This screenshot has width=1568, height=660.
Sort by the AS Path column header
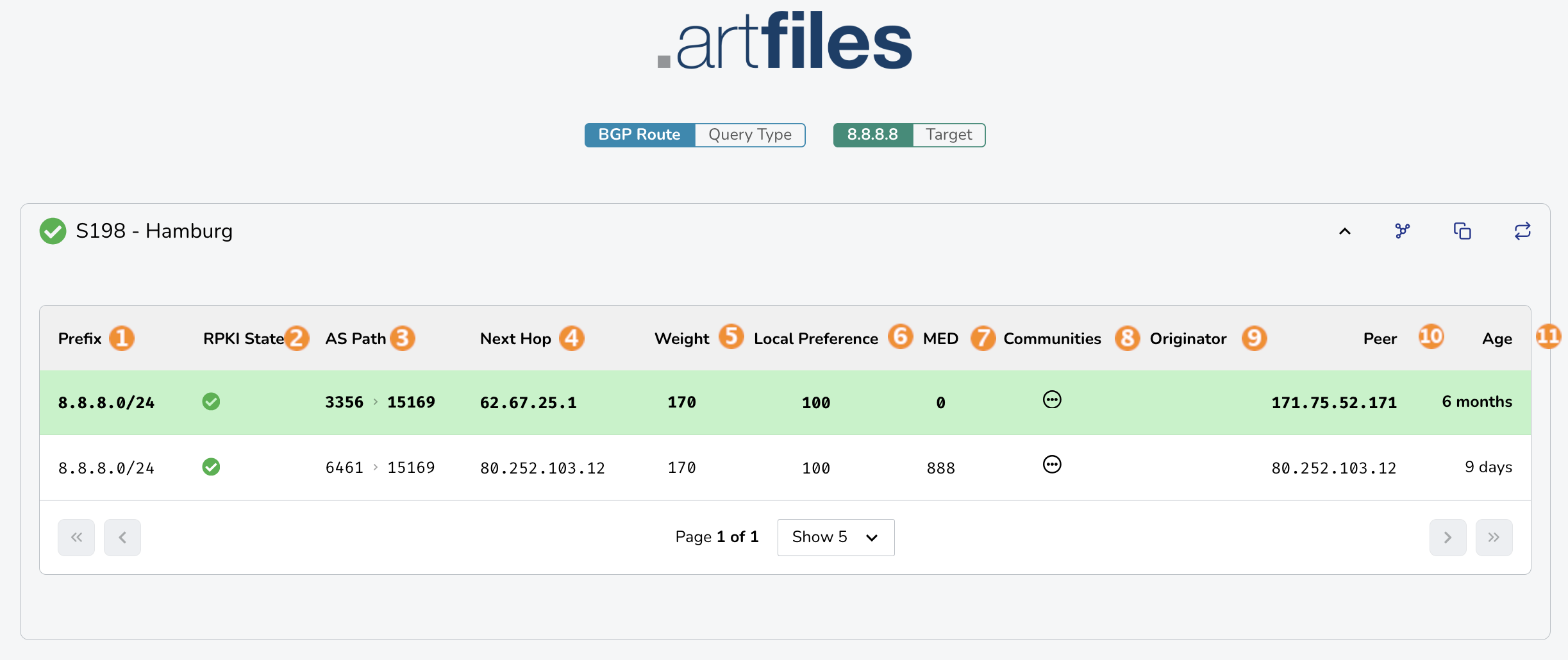355,338
